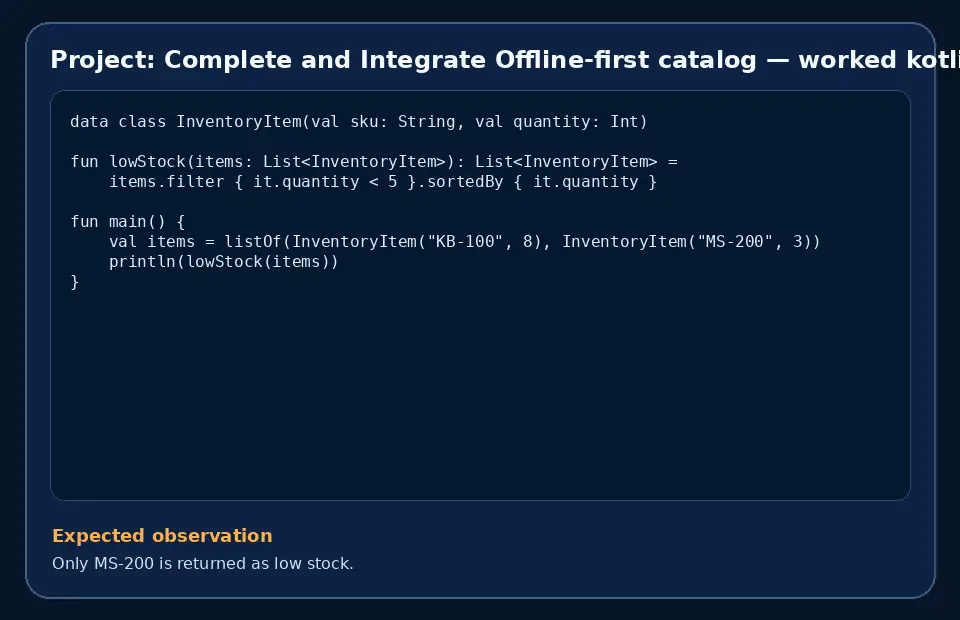Click the println(lowStock(items)) line

click(x=223, y=262)
